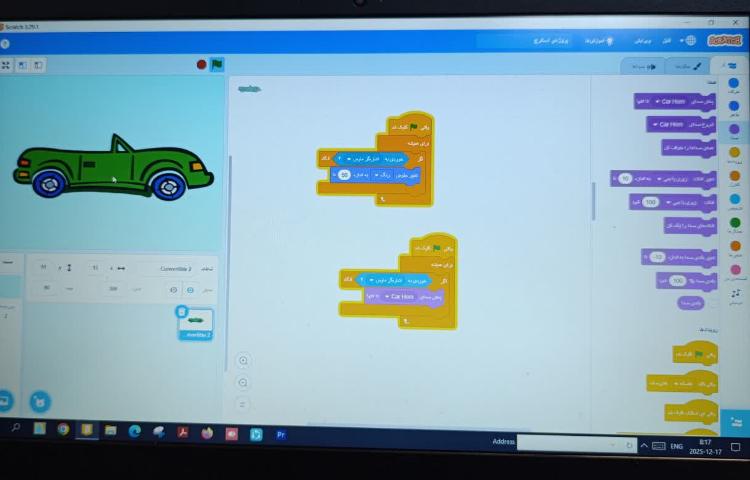
Task: Open the globe language selector
Action: pyautogui.click(x=689, y=41)
